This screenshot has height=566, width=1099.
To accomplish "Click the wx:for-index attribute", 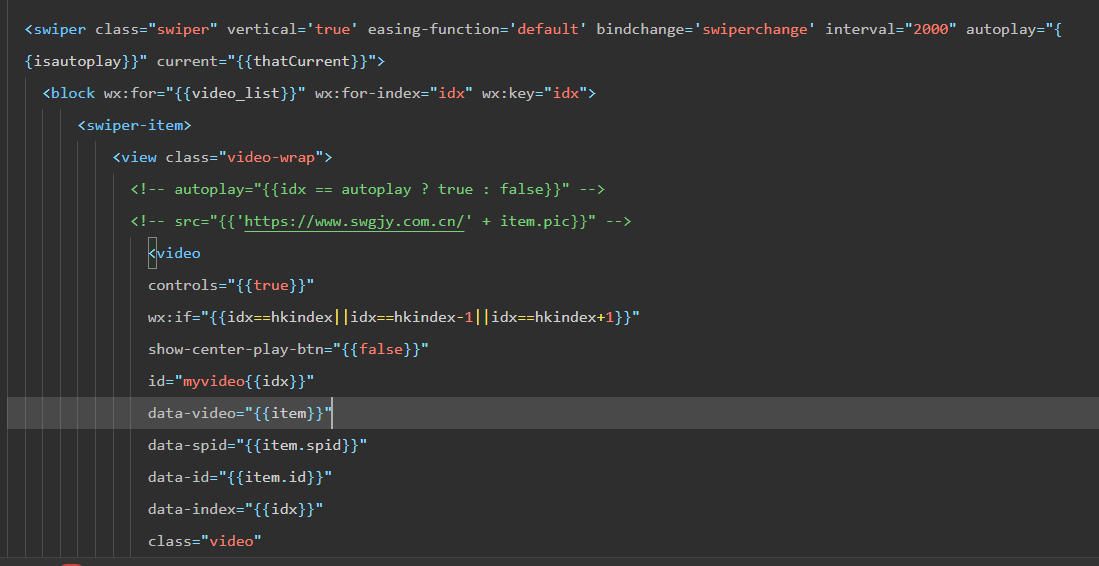I will (367, 93).
